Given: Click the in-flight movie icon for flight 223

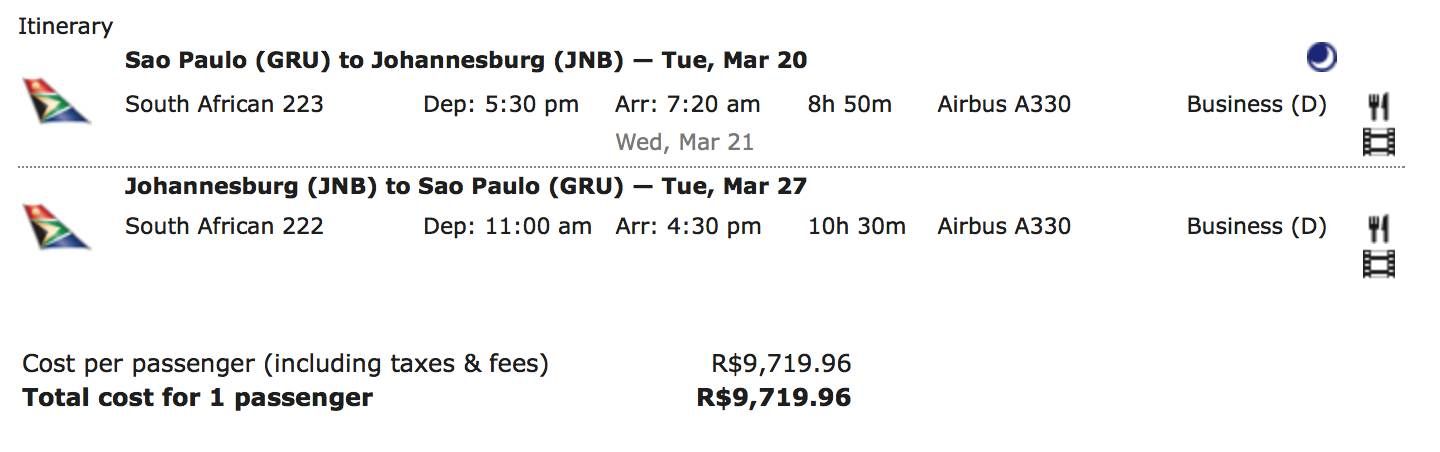Looking at the screenshot, I should (x=1379, y=142).
